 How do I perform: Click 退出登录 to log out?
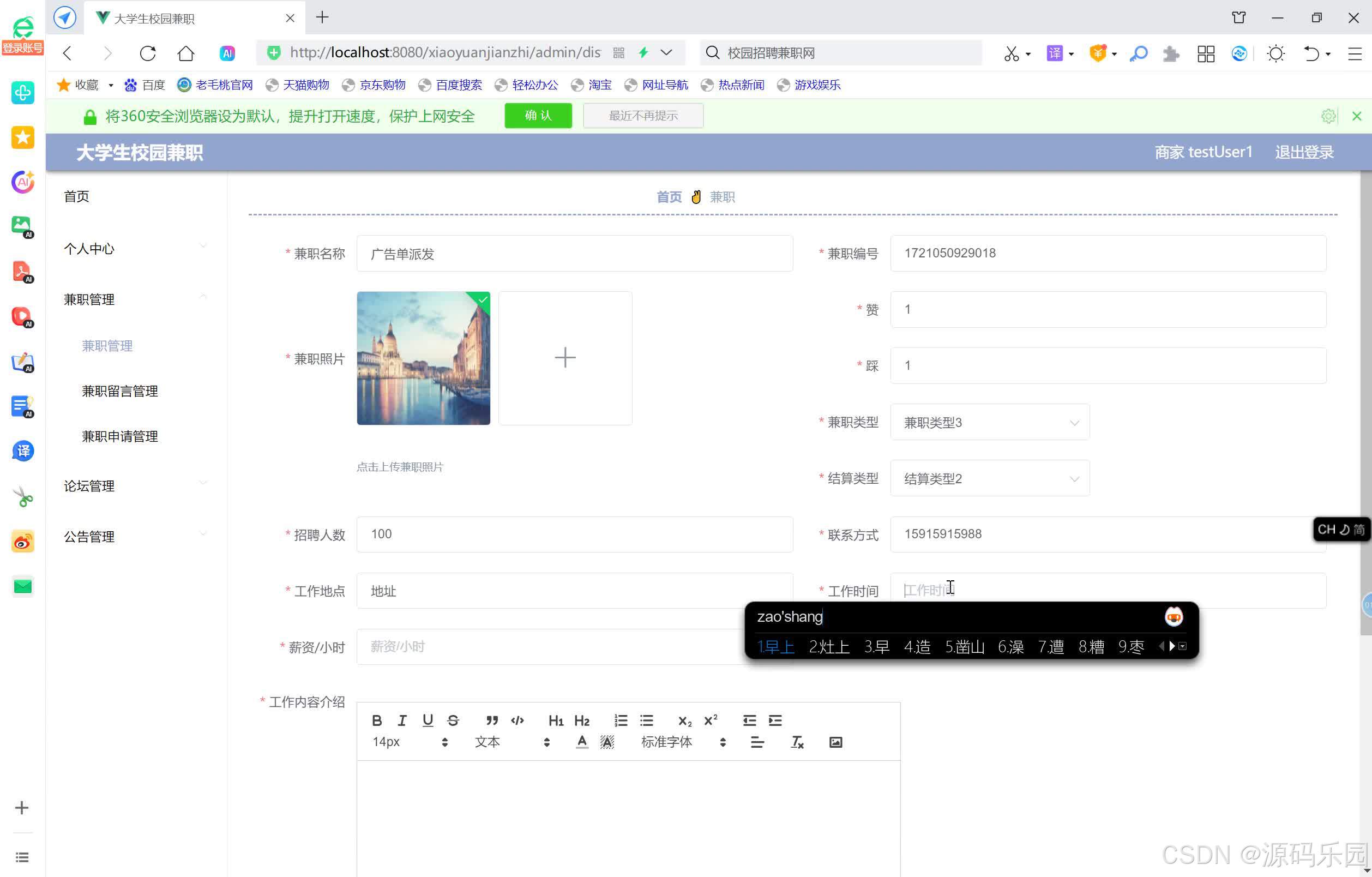1304,152
